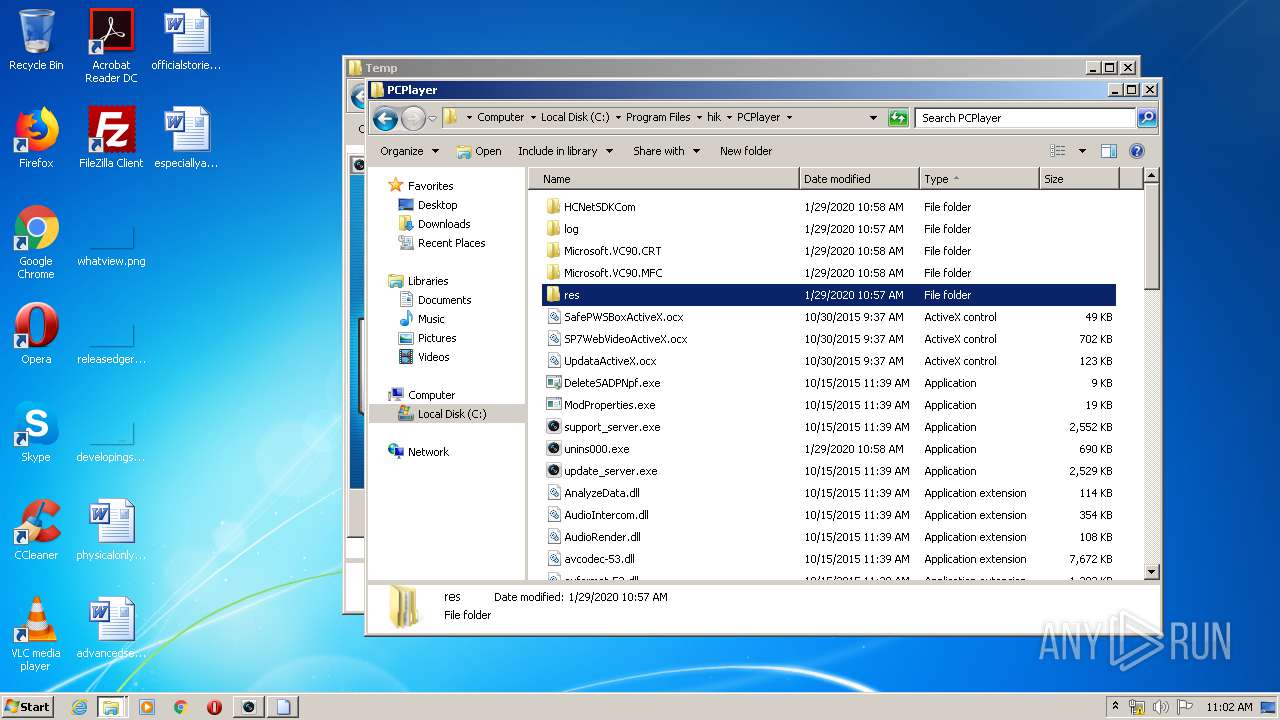Viewport: 1280px width, 720px height.
Task: Open recent locations dropdown arrow
Action: tap(432, 118)
